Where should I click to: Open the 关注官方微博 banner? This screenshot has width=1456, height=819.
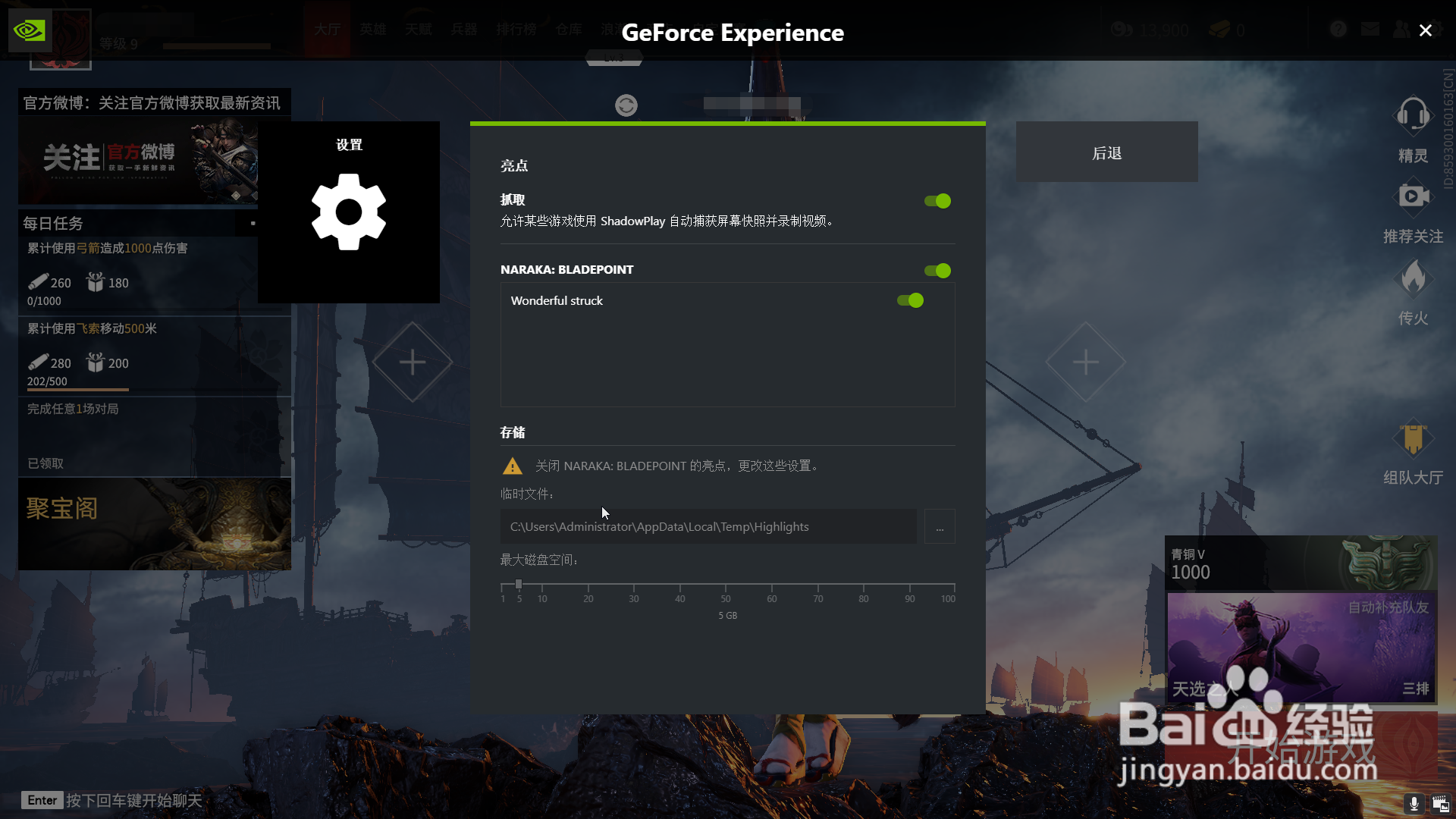(x=138, y=161)
